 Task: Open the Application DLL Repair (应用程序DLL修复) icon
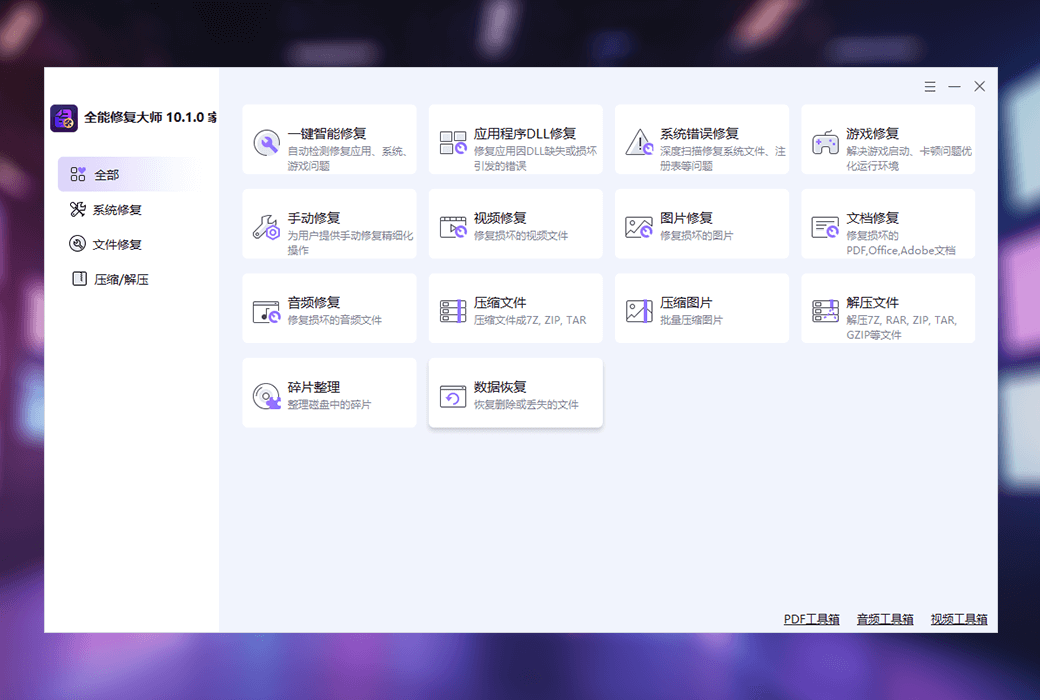click(x=453, y=142)
